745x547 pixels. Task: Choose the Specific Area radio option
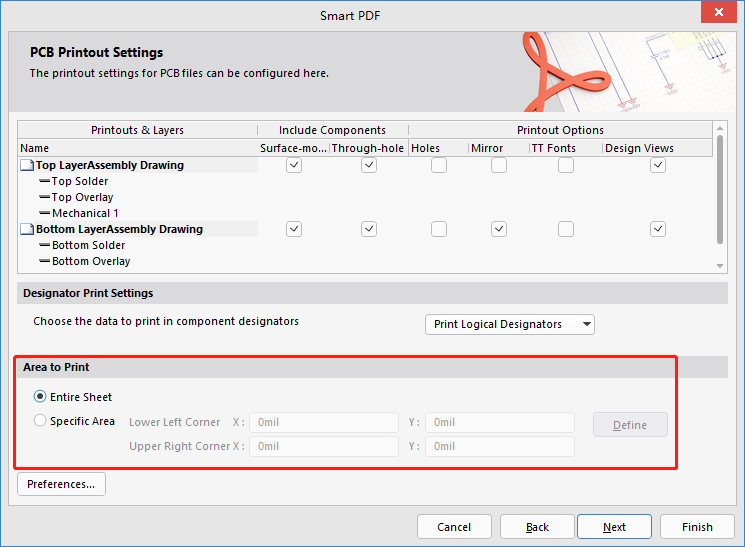coord(41,421)
